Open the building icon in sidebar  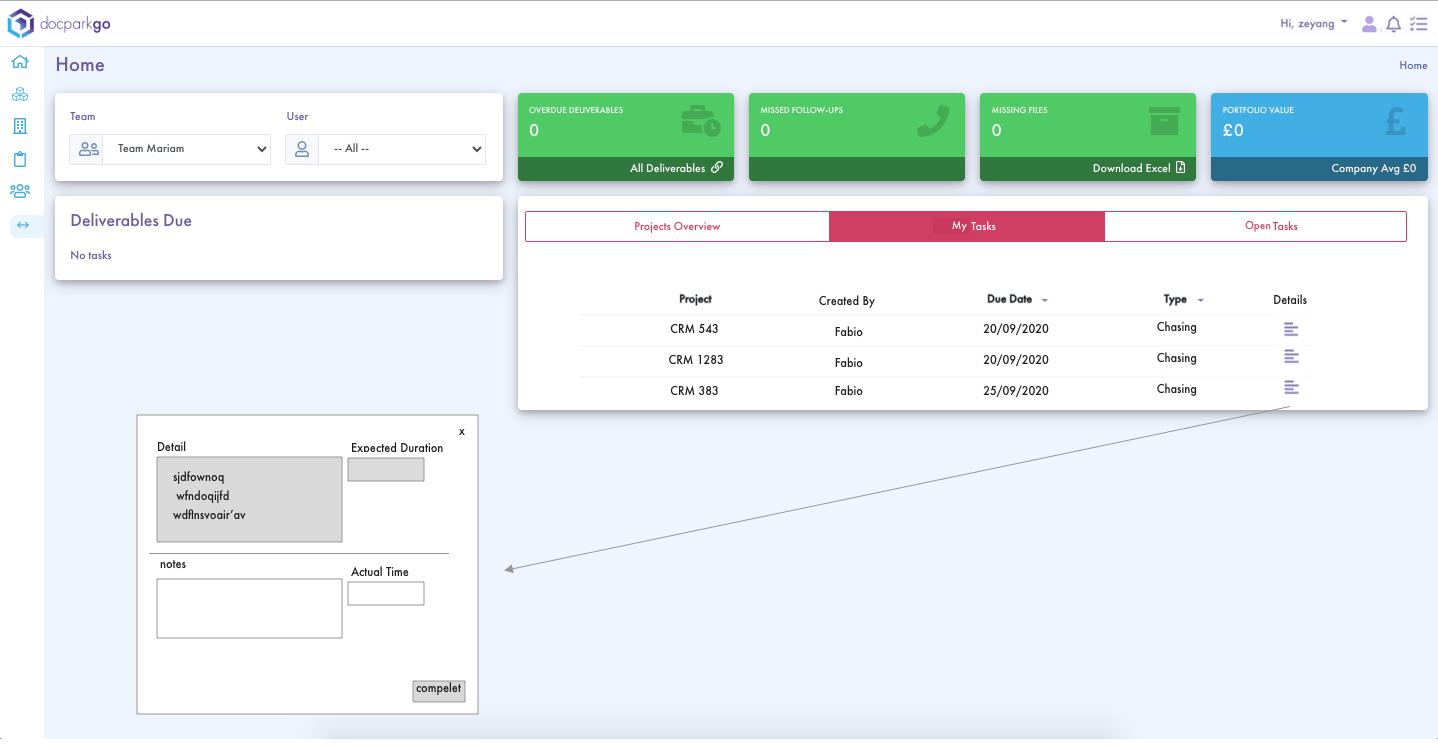20,126
